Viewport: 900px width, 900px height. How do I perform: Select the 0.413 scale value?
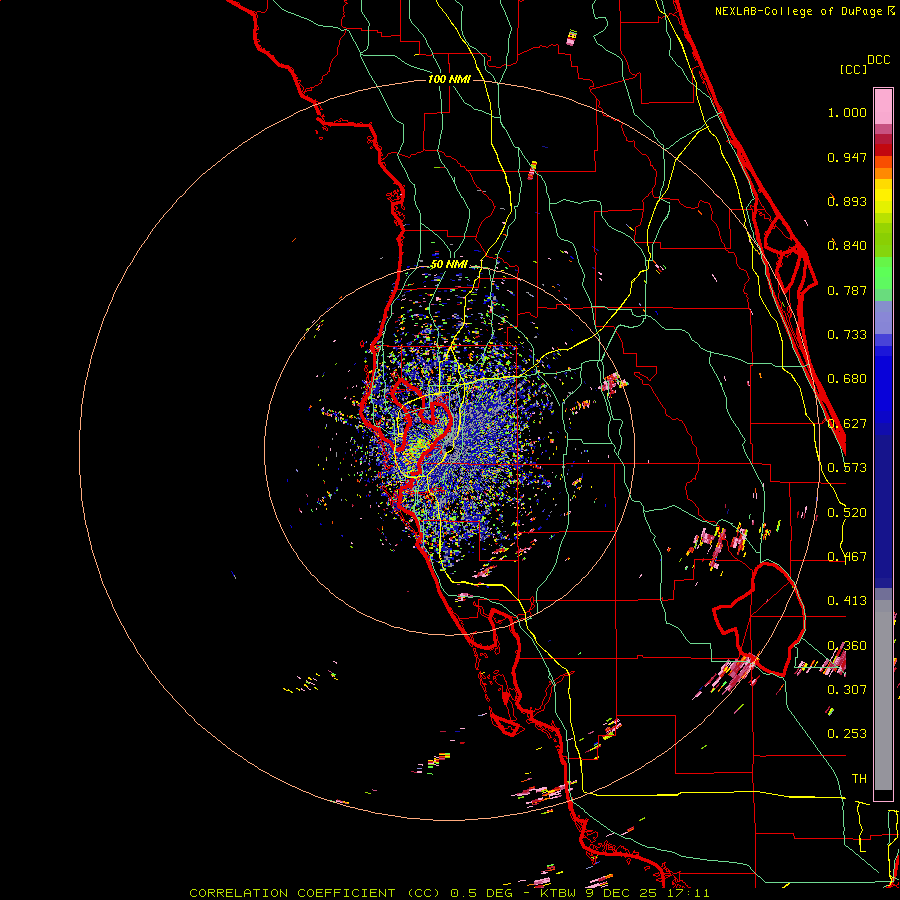[847, 601]
